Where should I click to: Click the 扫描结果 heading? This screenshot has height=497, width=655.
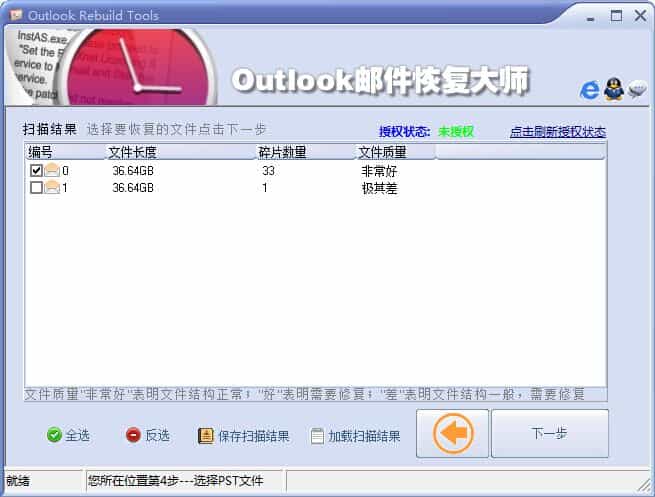coord(50,129)
